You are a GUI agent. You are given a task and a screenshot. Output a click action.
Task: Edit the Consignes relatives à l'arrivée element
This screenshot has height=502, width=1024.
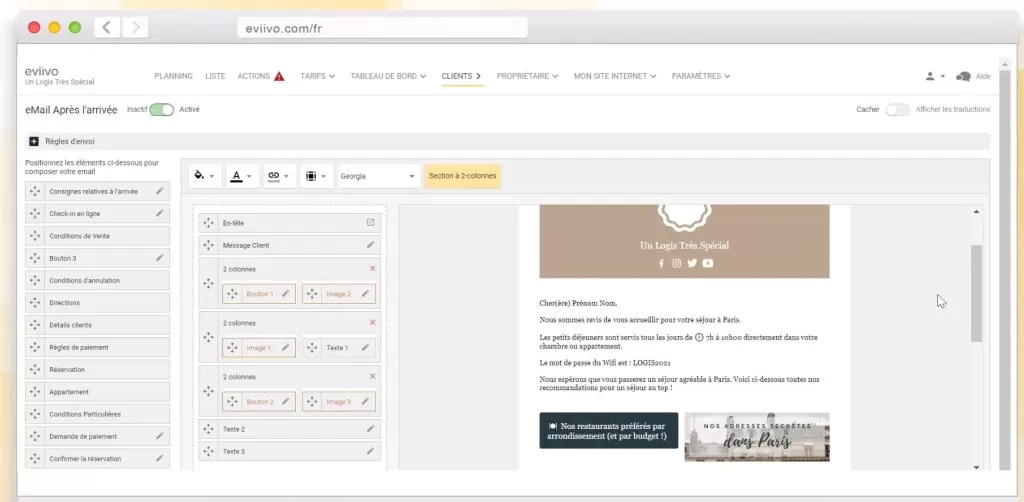[160, 191]
